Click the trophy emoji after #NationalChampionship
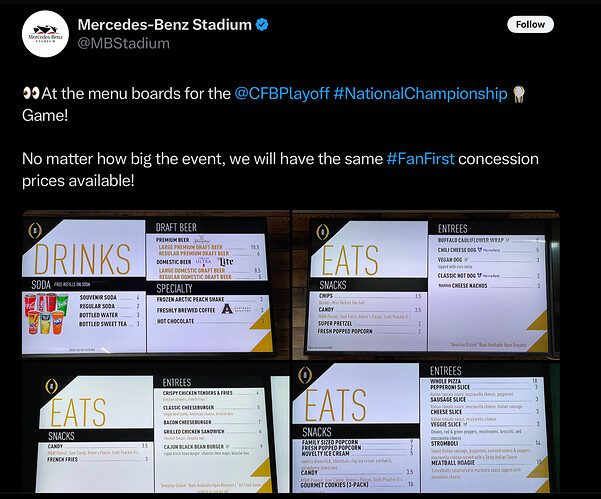Screen dimensions: 601x499 tap(520, 93)
